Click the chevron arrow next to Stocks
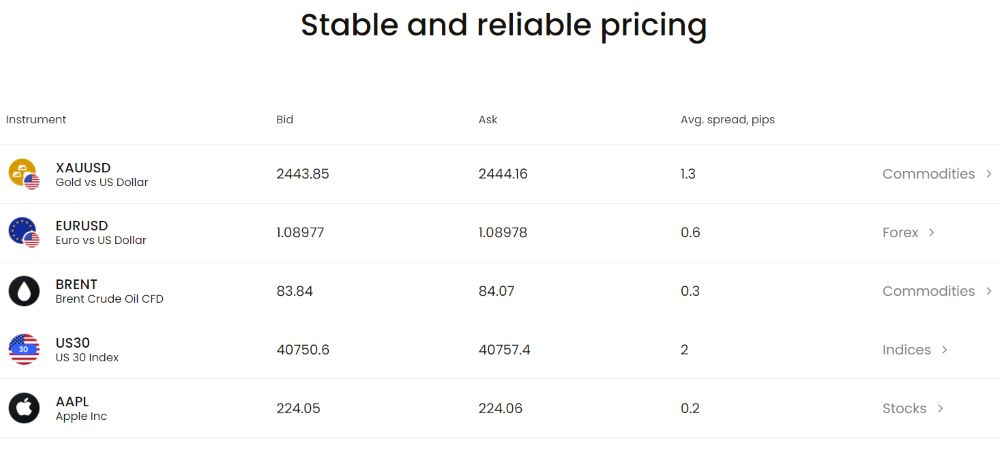Image resolution: width=1000 pixels, height=450 pixels. [x=940, y=408]
